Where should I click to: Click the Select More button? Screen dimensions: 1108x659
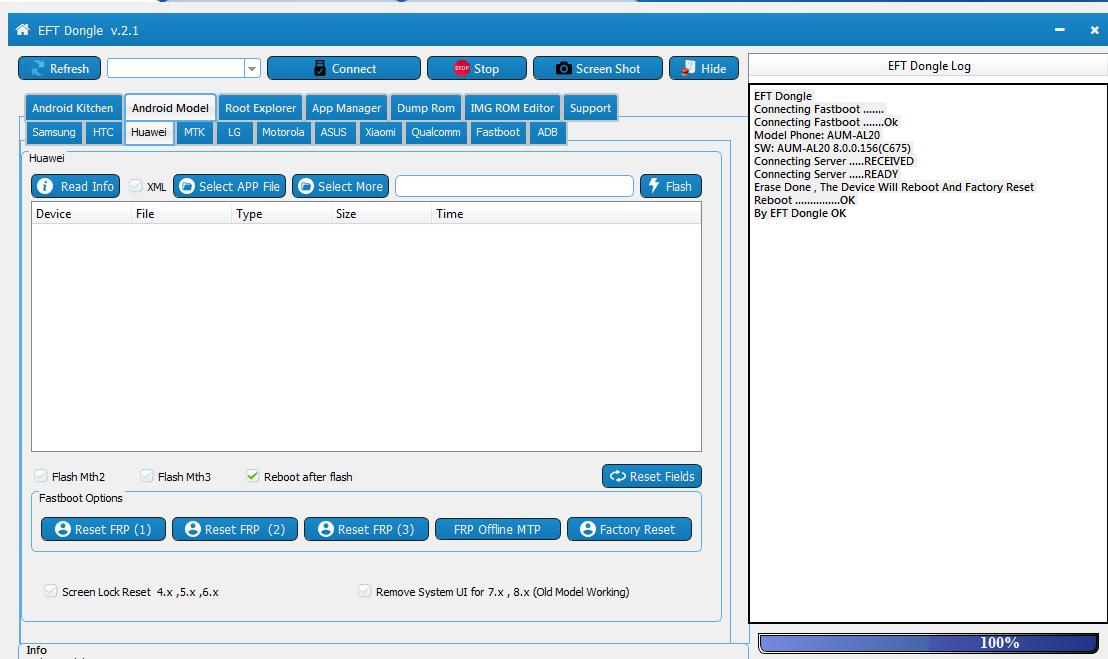pos(341,186)
